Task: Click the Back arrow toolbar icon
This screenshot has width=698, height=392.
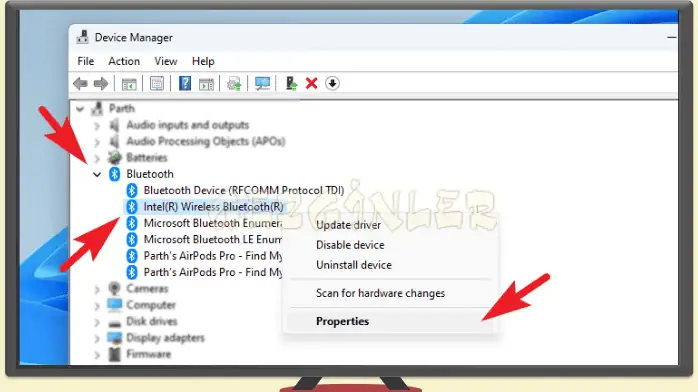Action: point(81,83)
